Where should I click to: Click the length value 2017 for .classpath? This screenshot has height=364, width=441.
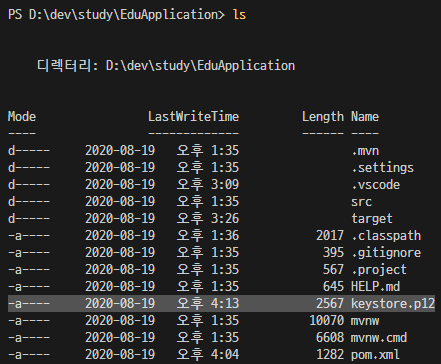coord(330,236)
